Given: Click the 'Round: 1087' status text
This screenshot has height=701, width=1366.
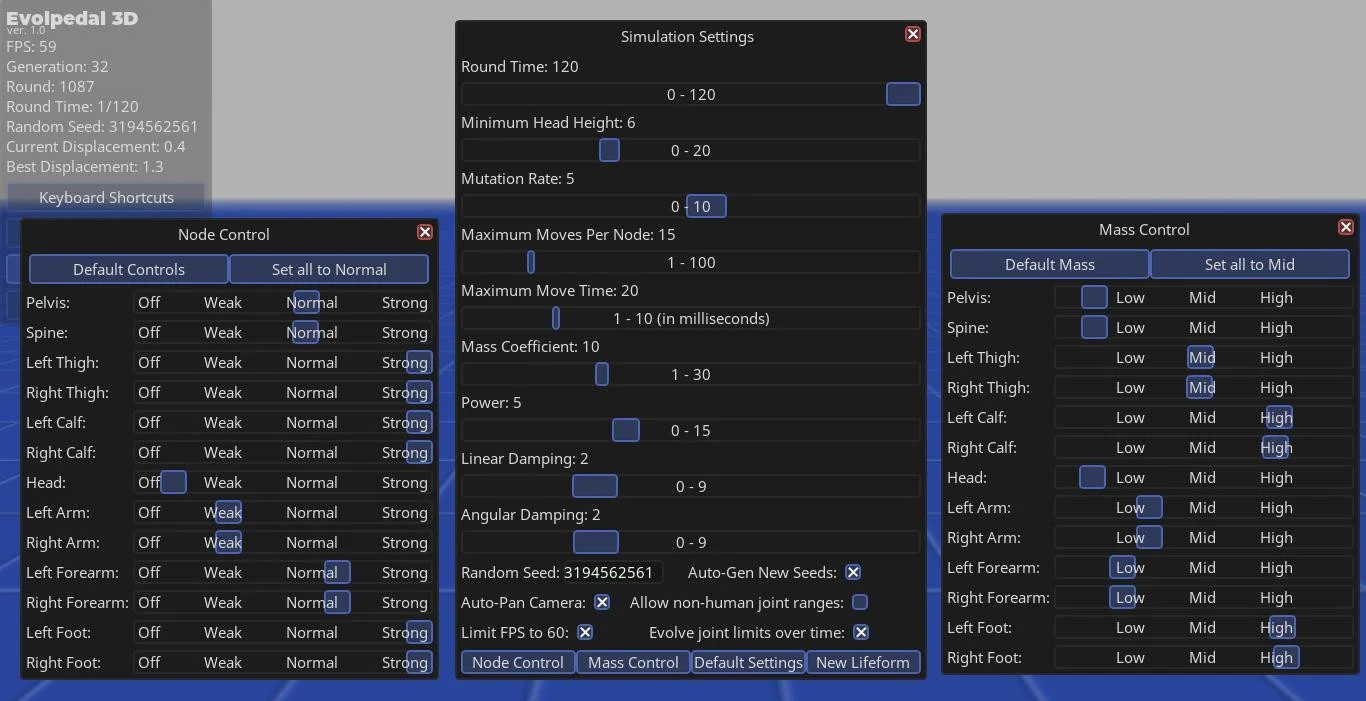Looking at the screenshot, I should (50, 86).
